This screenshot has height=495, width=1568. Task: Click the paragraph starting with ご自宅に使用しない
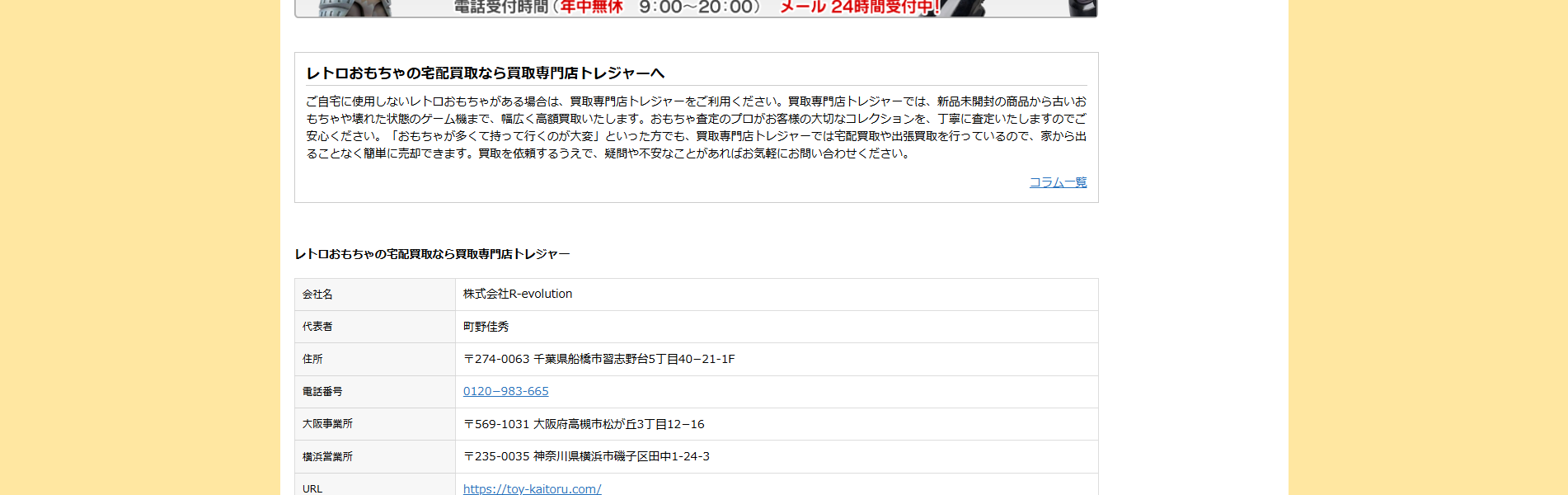[696, 127]
